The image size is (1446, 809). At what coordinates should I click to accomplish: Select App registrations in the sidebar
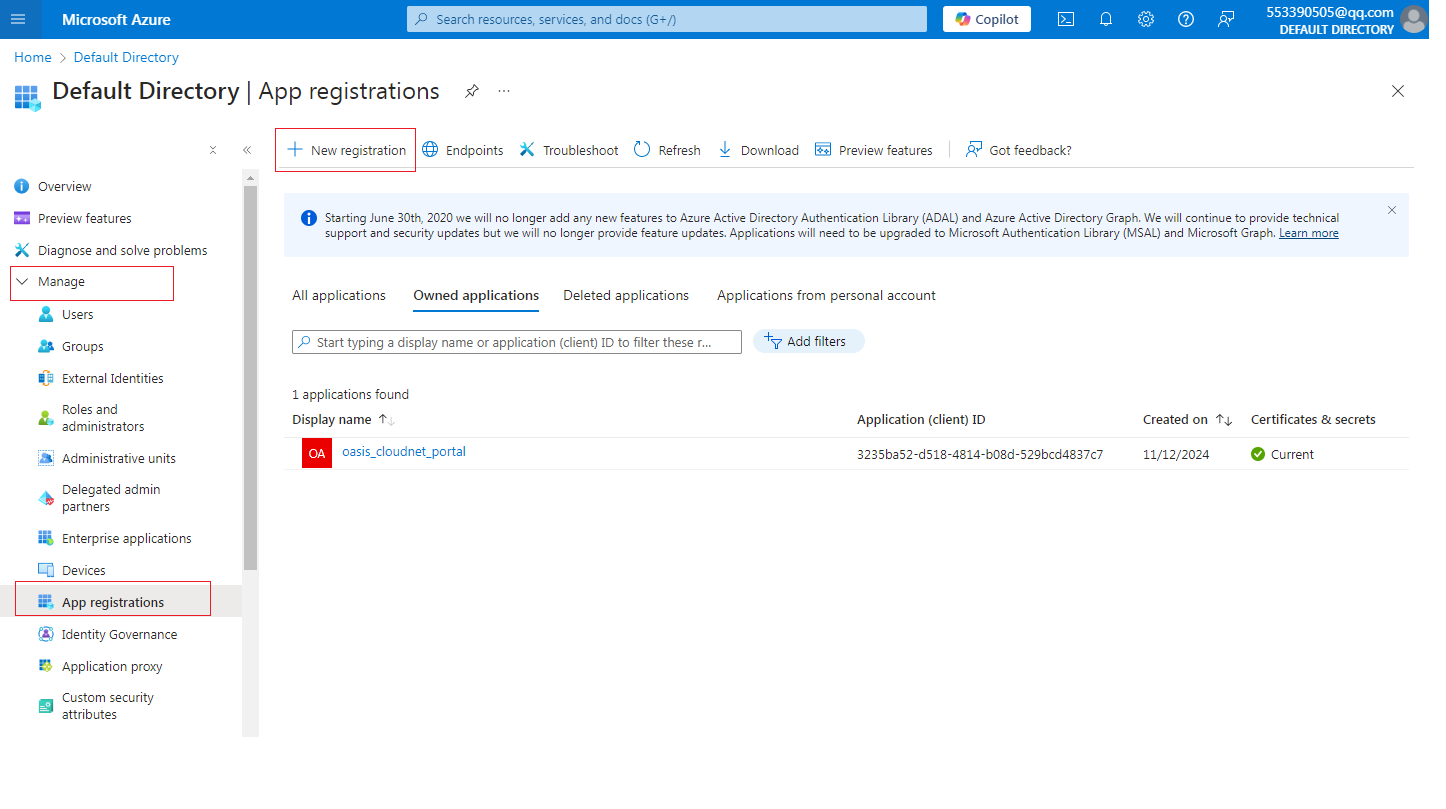point(113,602)
